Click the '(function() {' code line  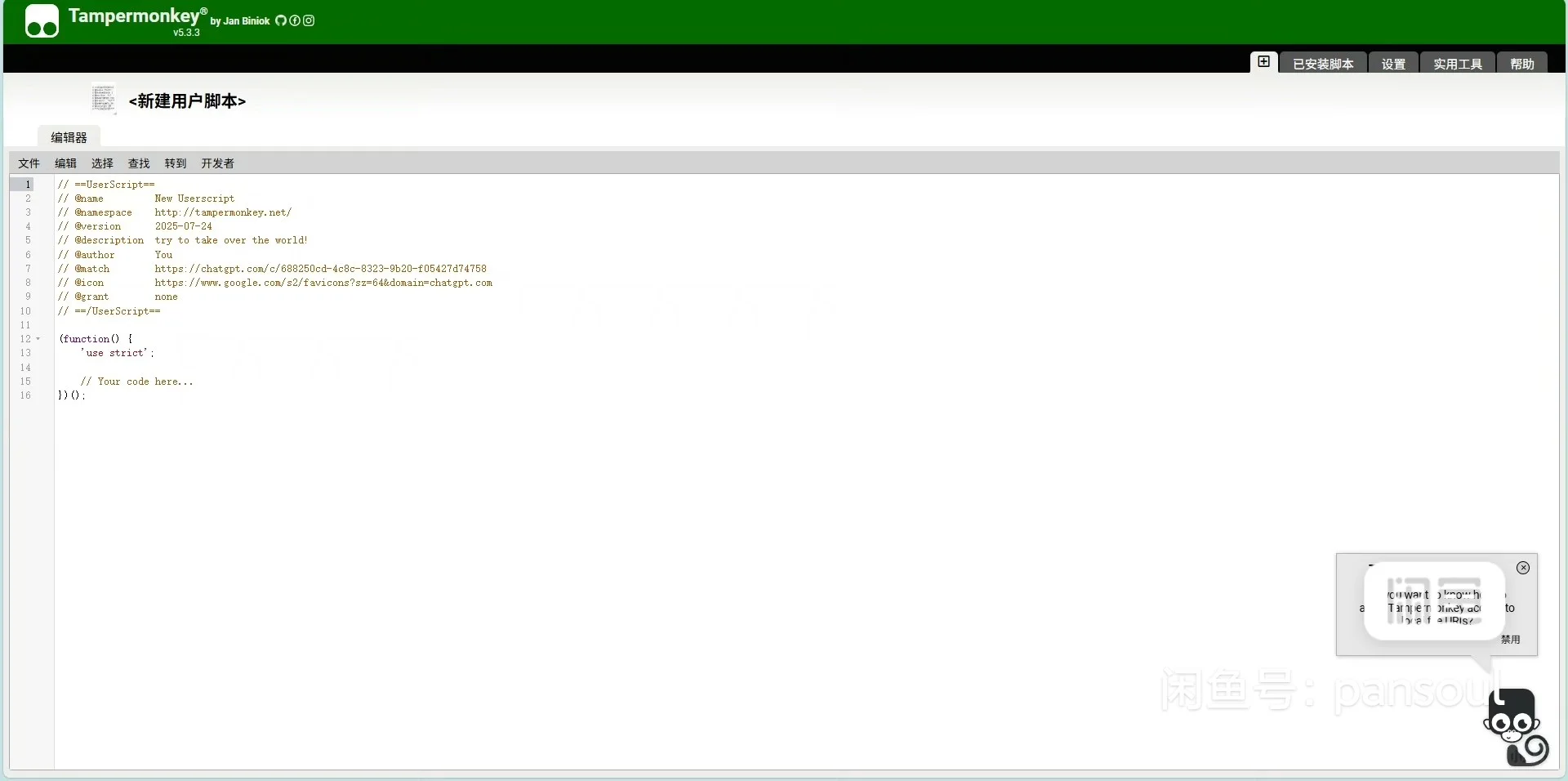point(96,339)
